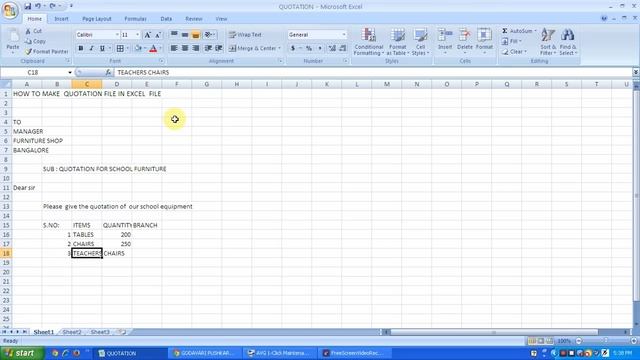Image resolution: width=640 pixels, height=360 pixels.
Task: Switch to the Page Layout tab
Action: 97,19
